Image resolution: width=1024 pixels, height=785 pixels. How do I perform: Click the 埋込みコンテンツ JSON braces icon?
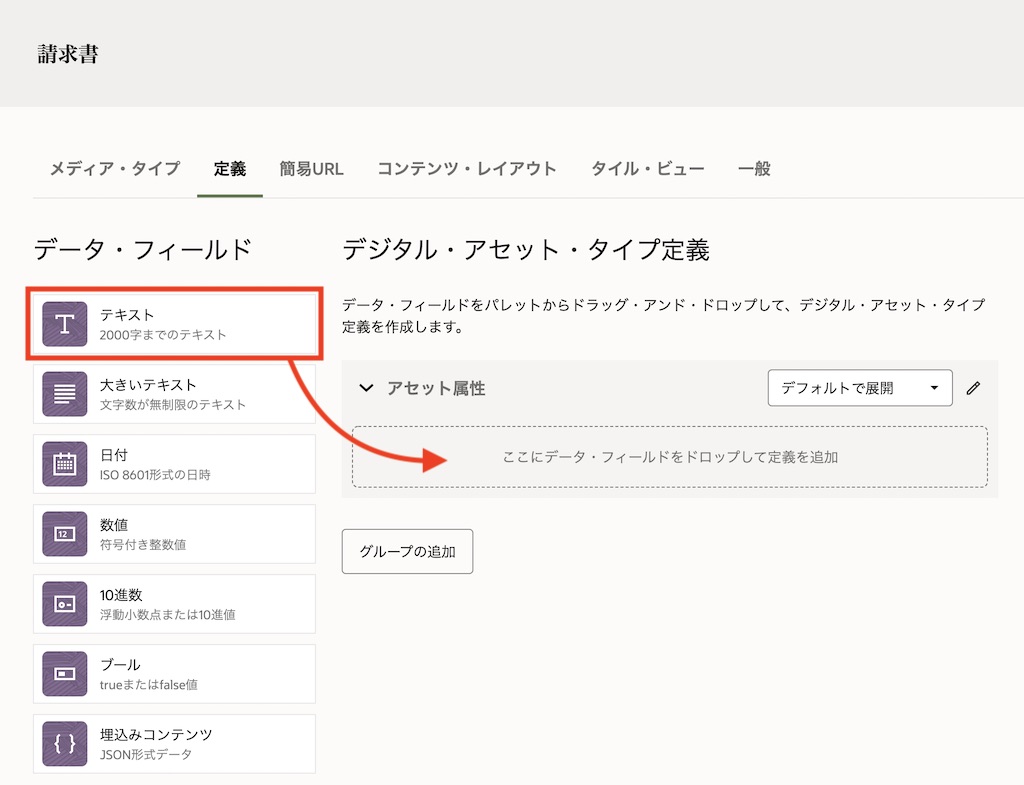click(65, 744)
